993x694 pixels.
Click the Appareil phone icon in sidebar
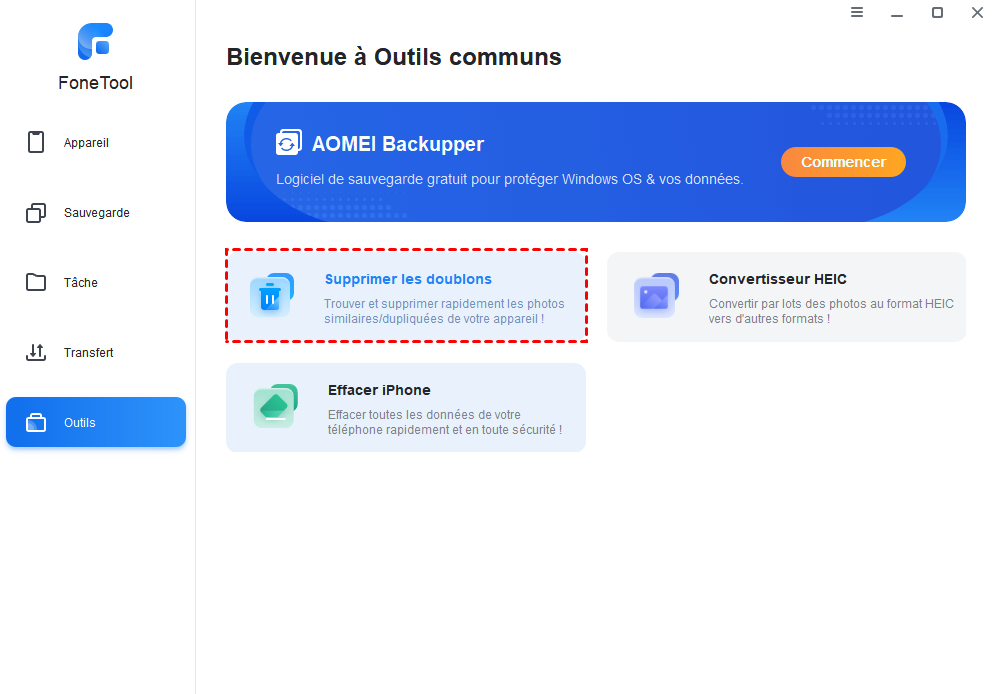coord(36,142)
